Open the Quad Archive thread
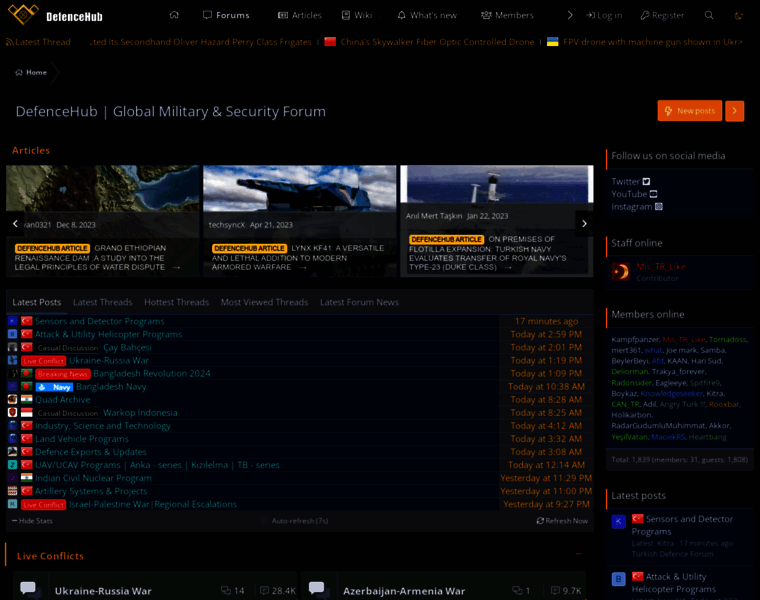 pos(63,400)
